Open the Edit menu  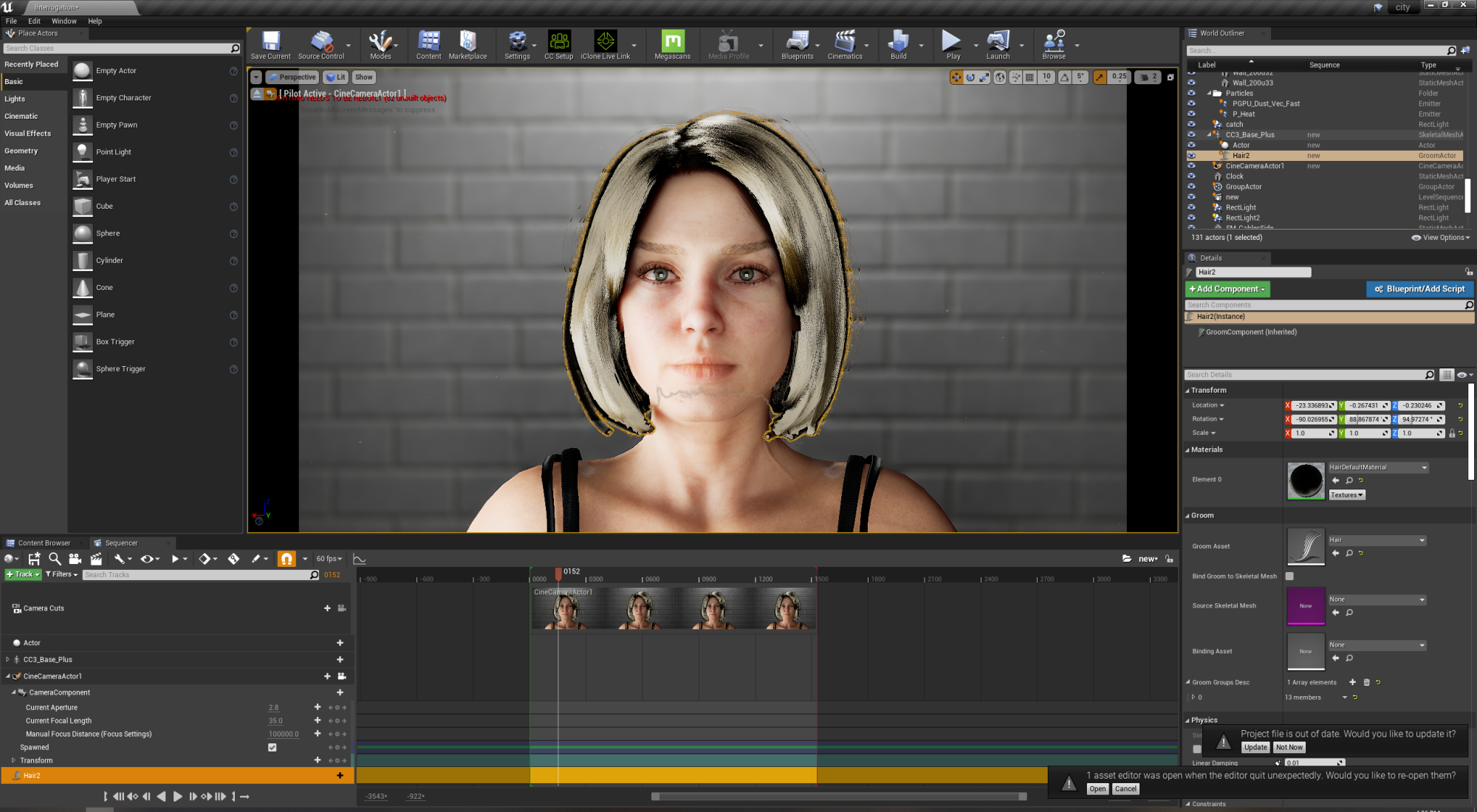[x=34, y=21]
